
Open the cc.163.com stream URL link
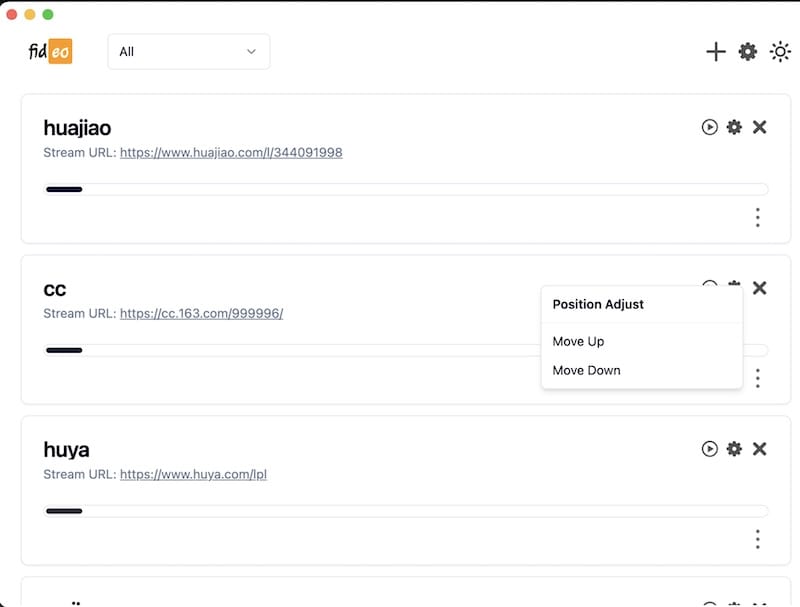coord(202,313)
